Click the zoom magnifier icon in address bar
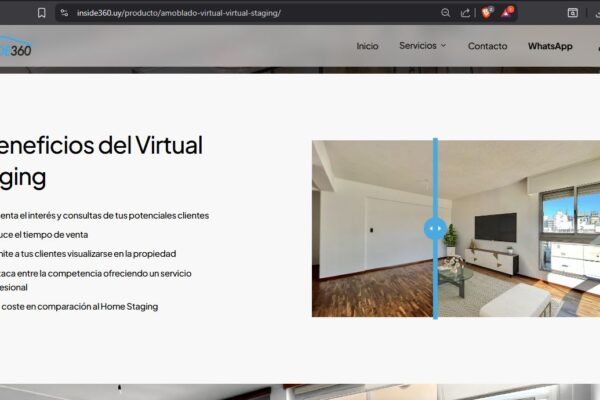Screen dimensions: 600x400 pyautogui.click(x=446, y=13)
